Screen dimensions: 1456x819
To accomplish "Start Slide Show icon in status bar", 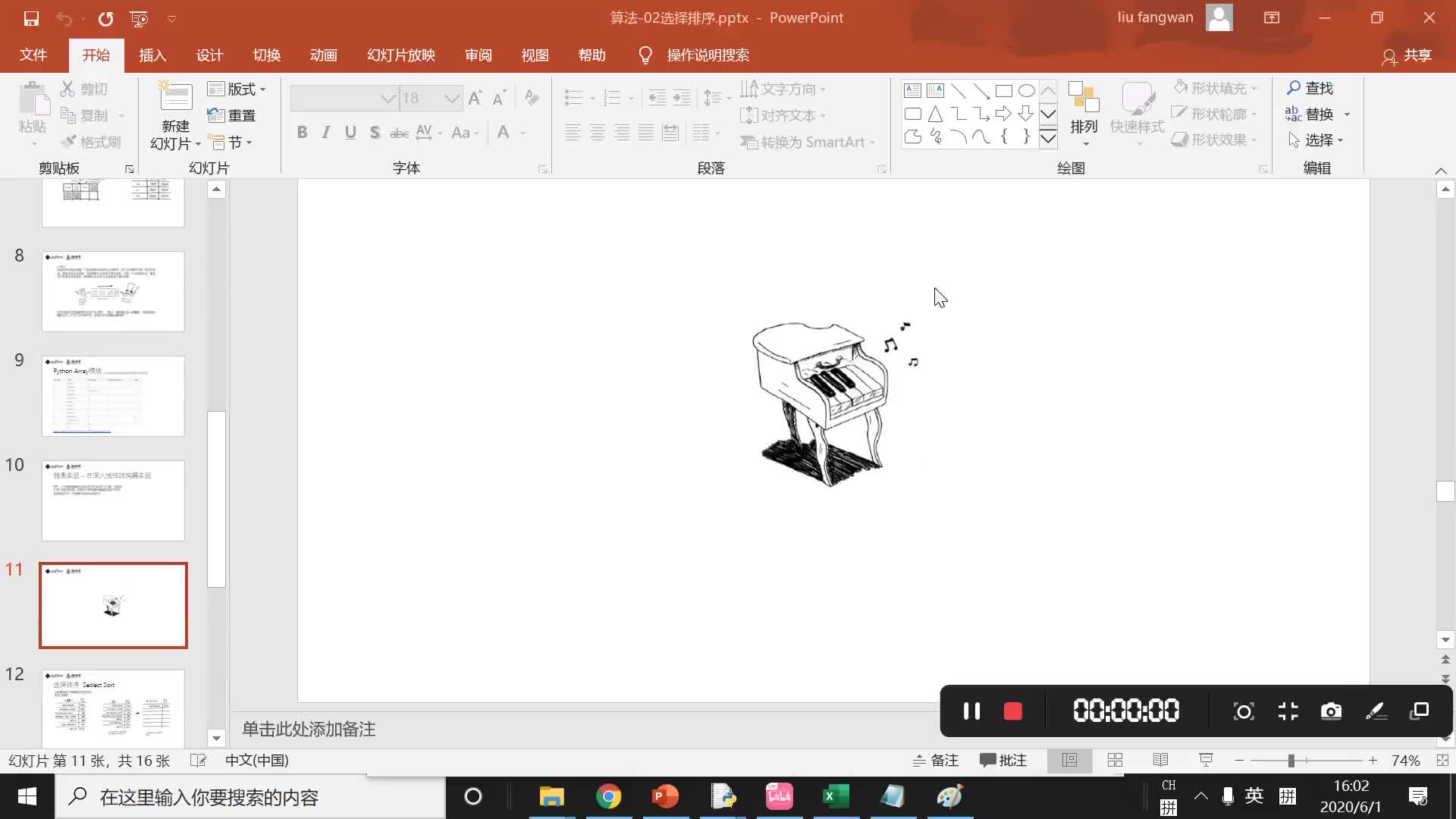I will tap(1206, 761).
